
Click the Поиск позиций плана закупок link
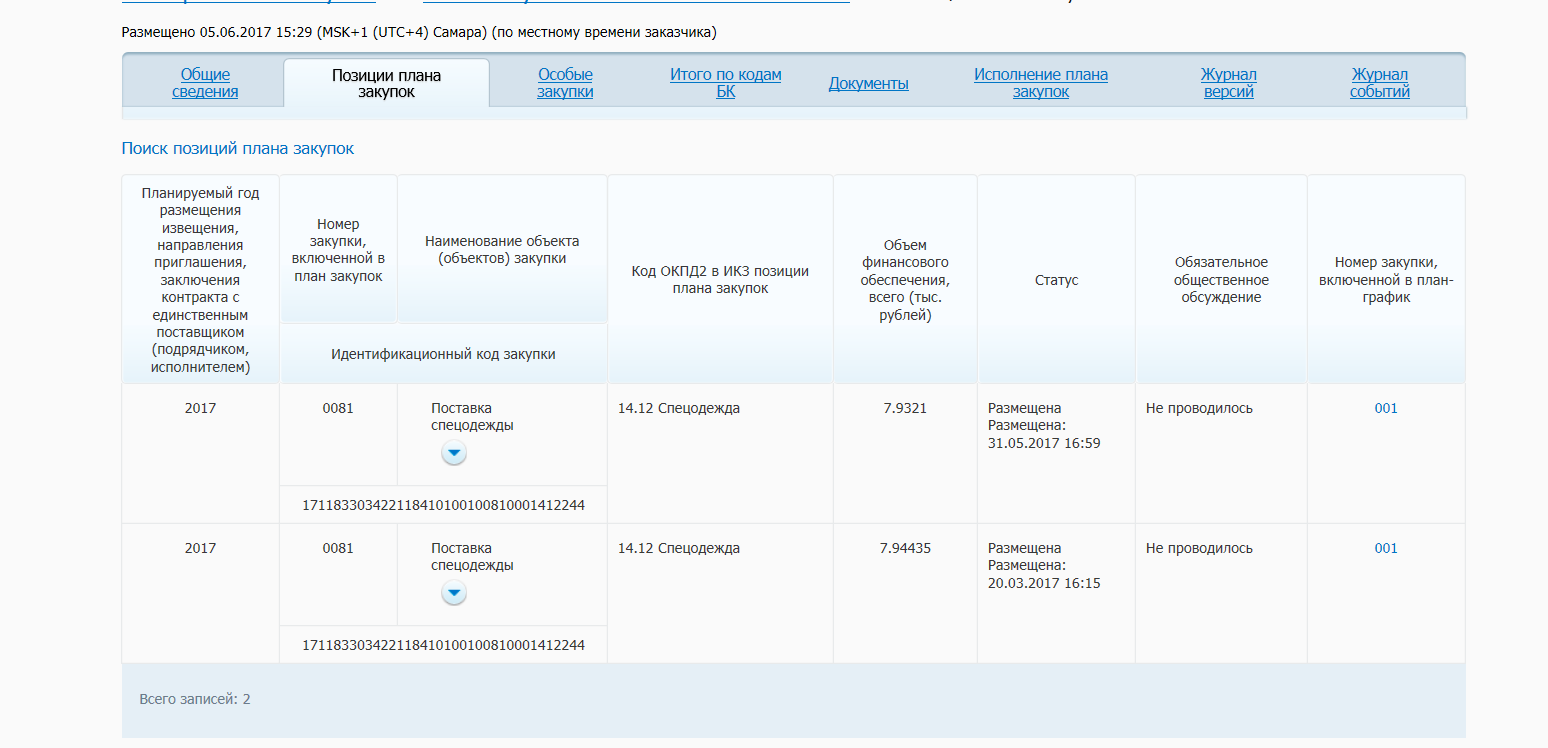click(x=238, y=149)
